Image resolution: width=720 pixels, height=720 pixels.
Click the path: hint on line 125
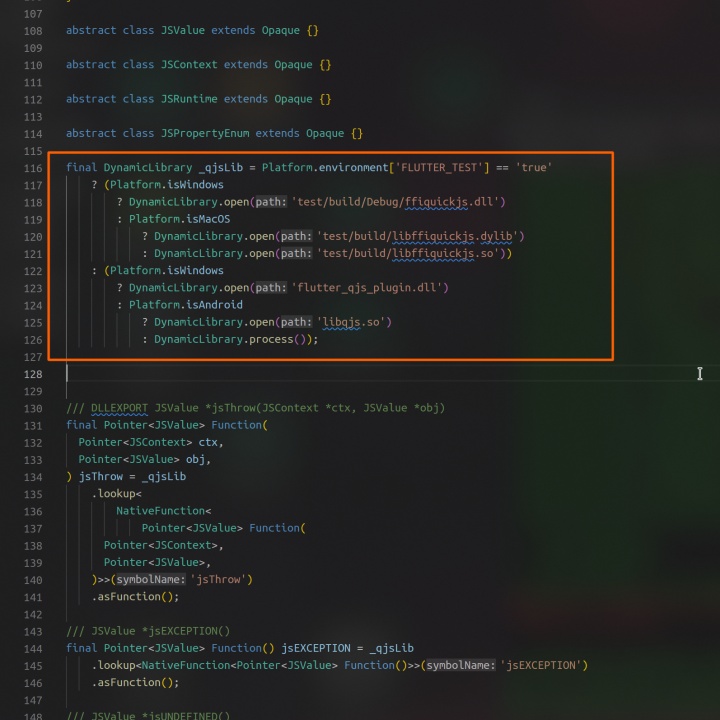[296, 322]
